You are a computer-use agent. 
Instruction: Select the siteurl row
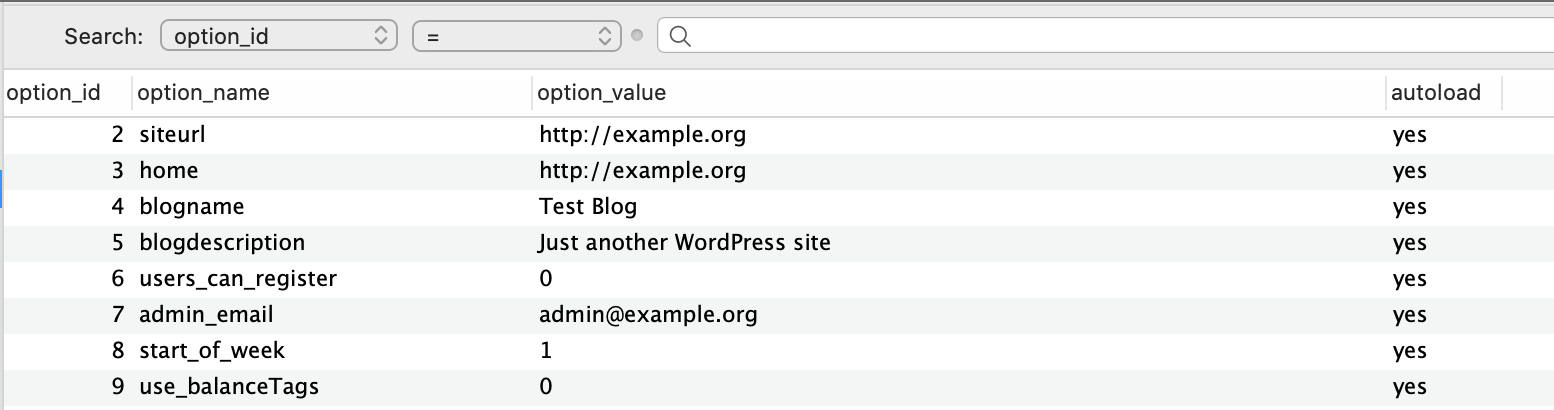click(x=777, y=134)
